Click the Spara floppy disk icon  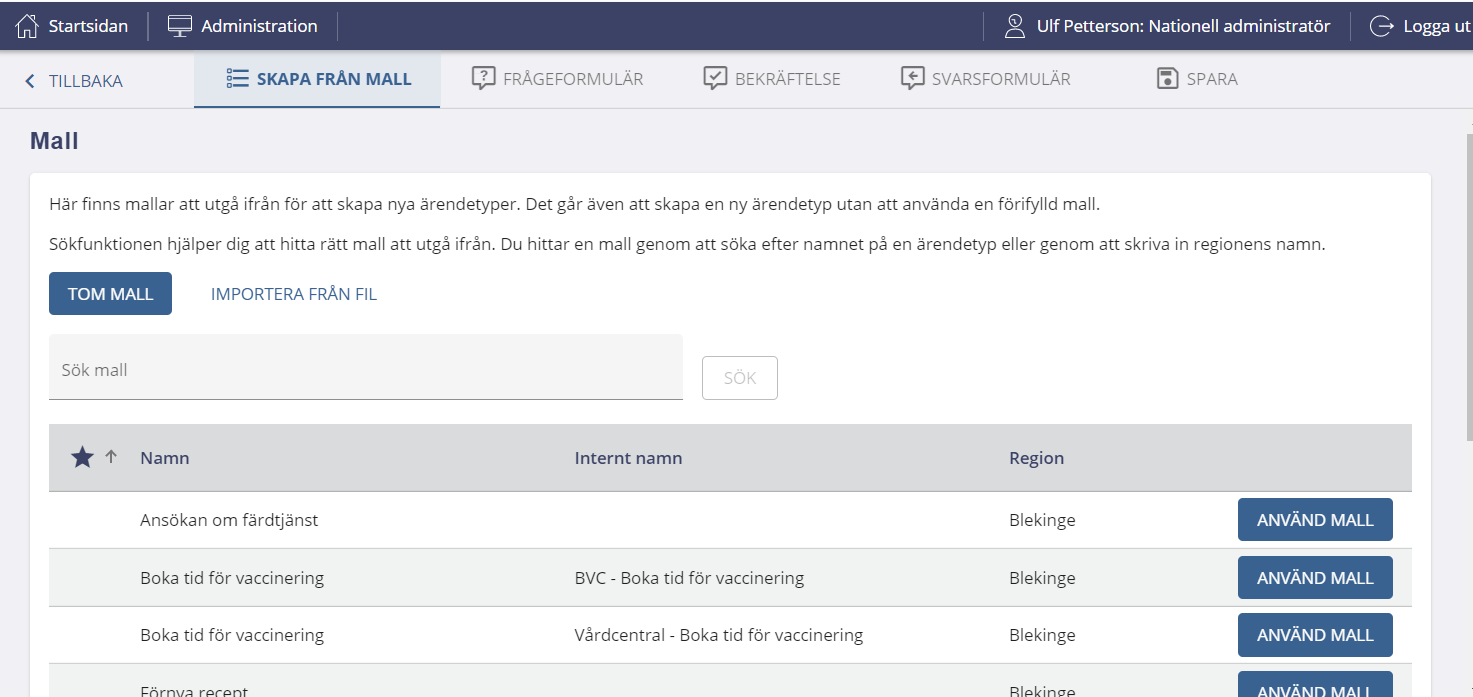click(x=1167, y=79)
